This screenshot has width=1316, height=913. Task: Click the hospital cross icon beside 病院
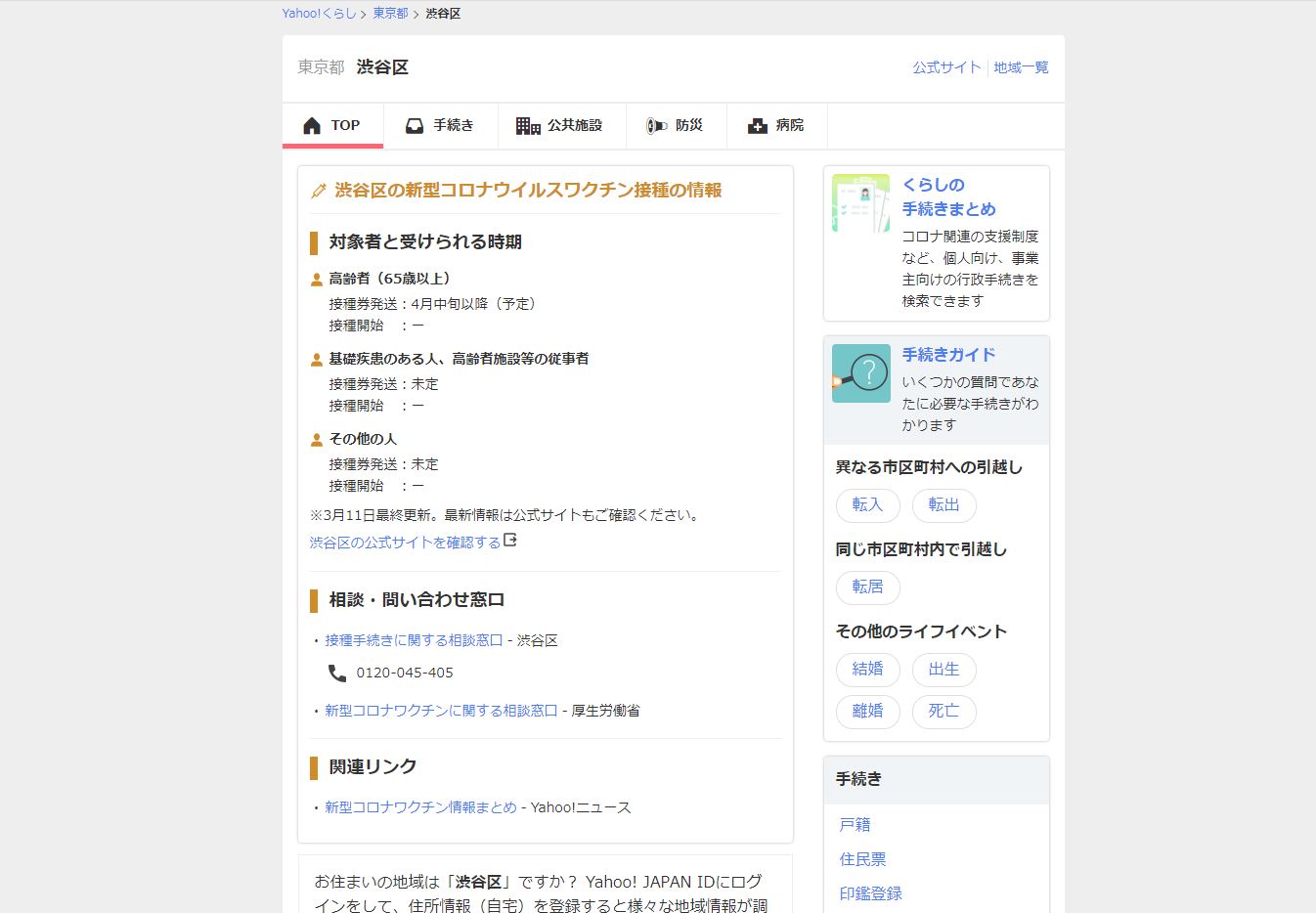[757, 126]
